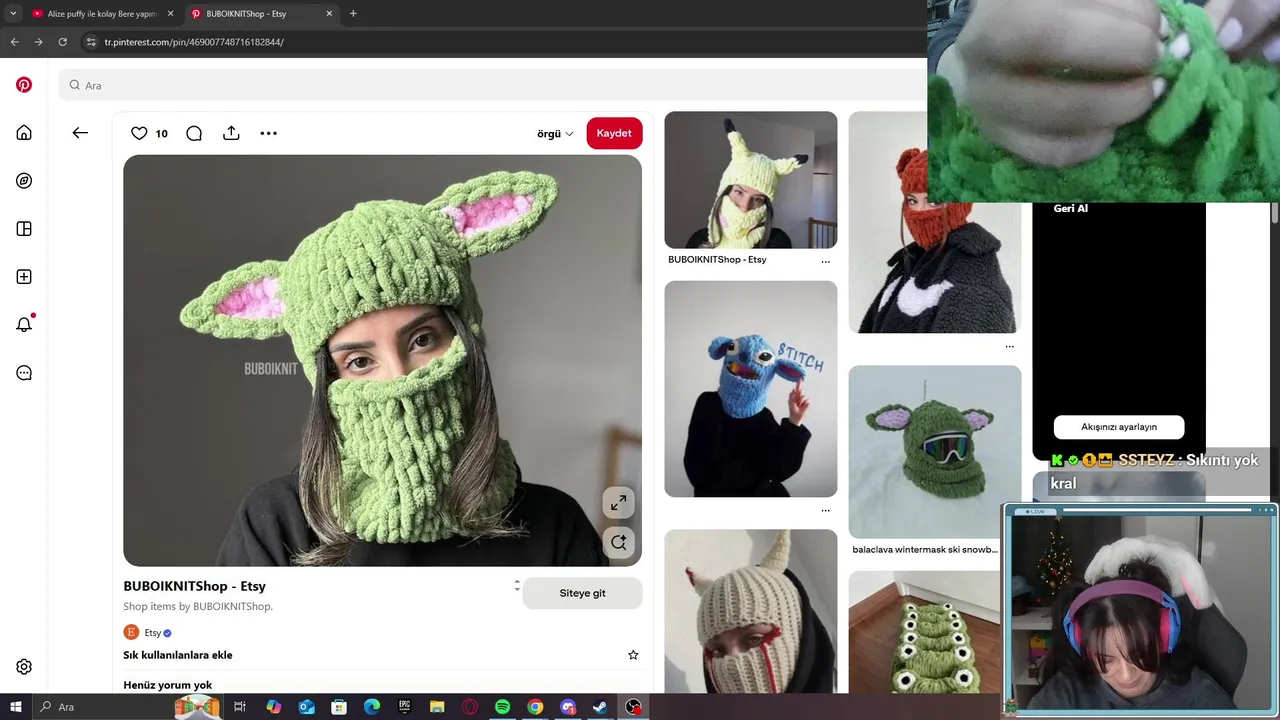The image size is (1280, 720).
Task: Open Steam from taskbar
Action: click(600, 707)
